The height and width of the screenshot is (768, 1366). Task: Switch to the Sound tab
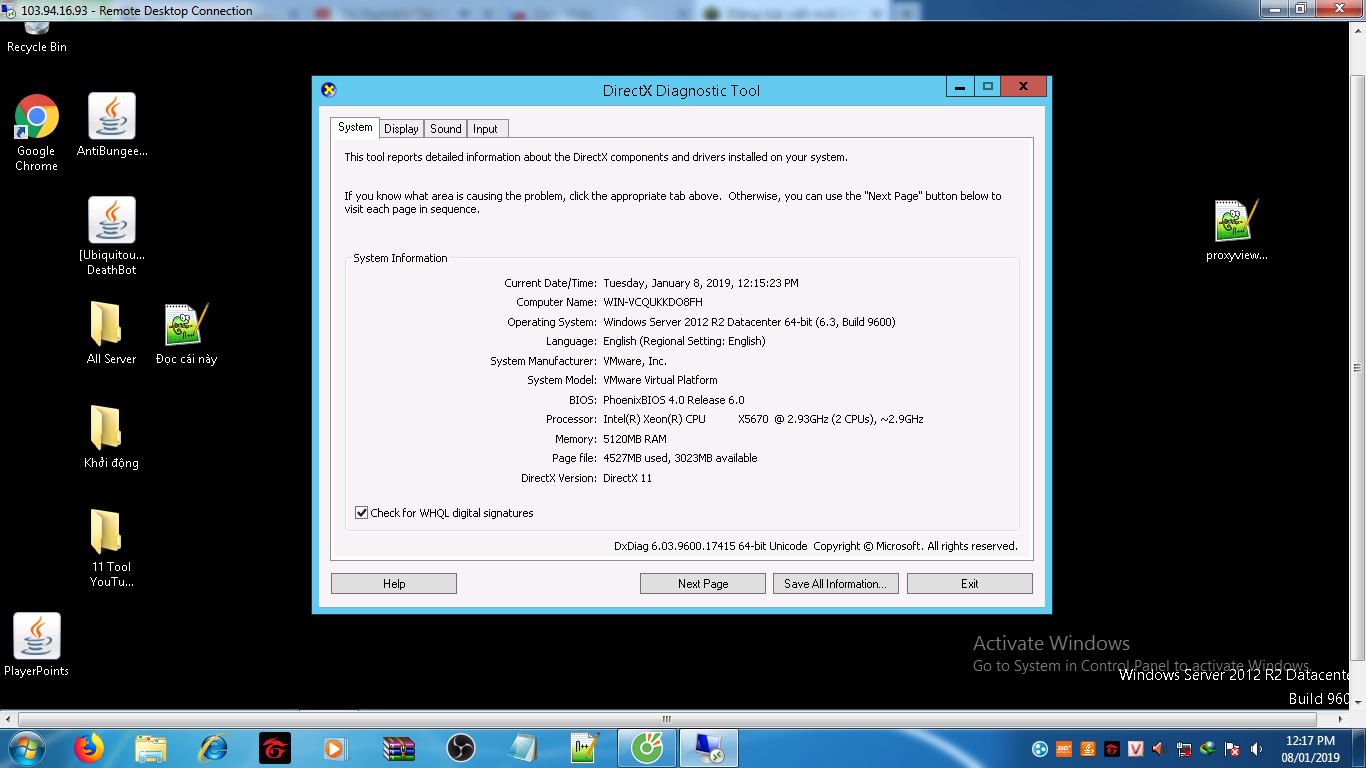(446, 129)
